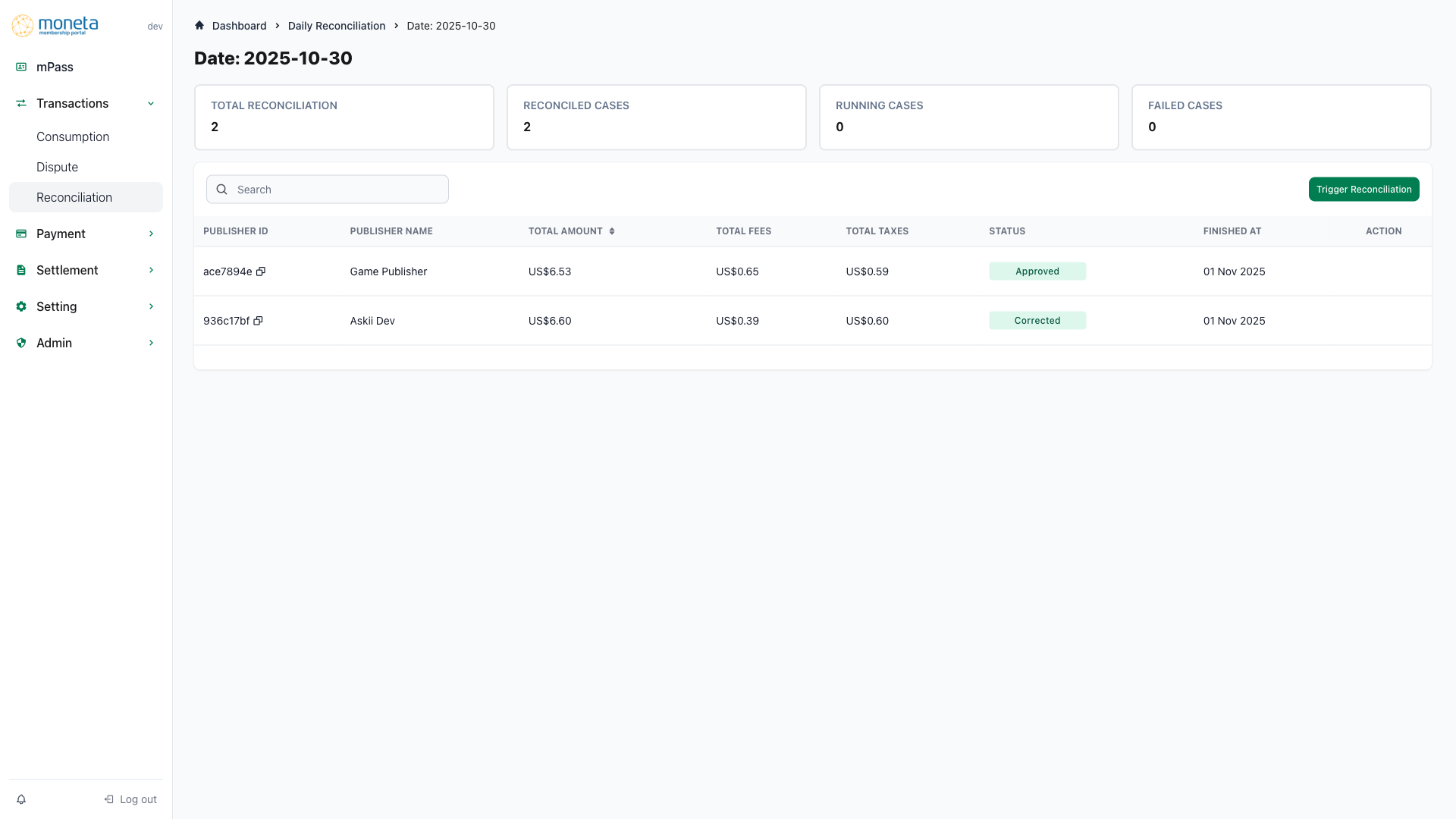Click the Setting gear icon

(x=20, y=306)
